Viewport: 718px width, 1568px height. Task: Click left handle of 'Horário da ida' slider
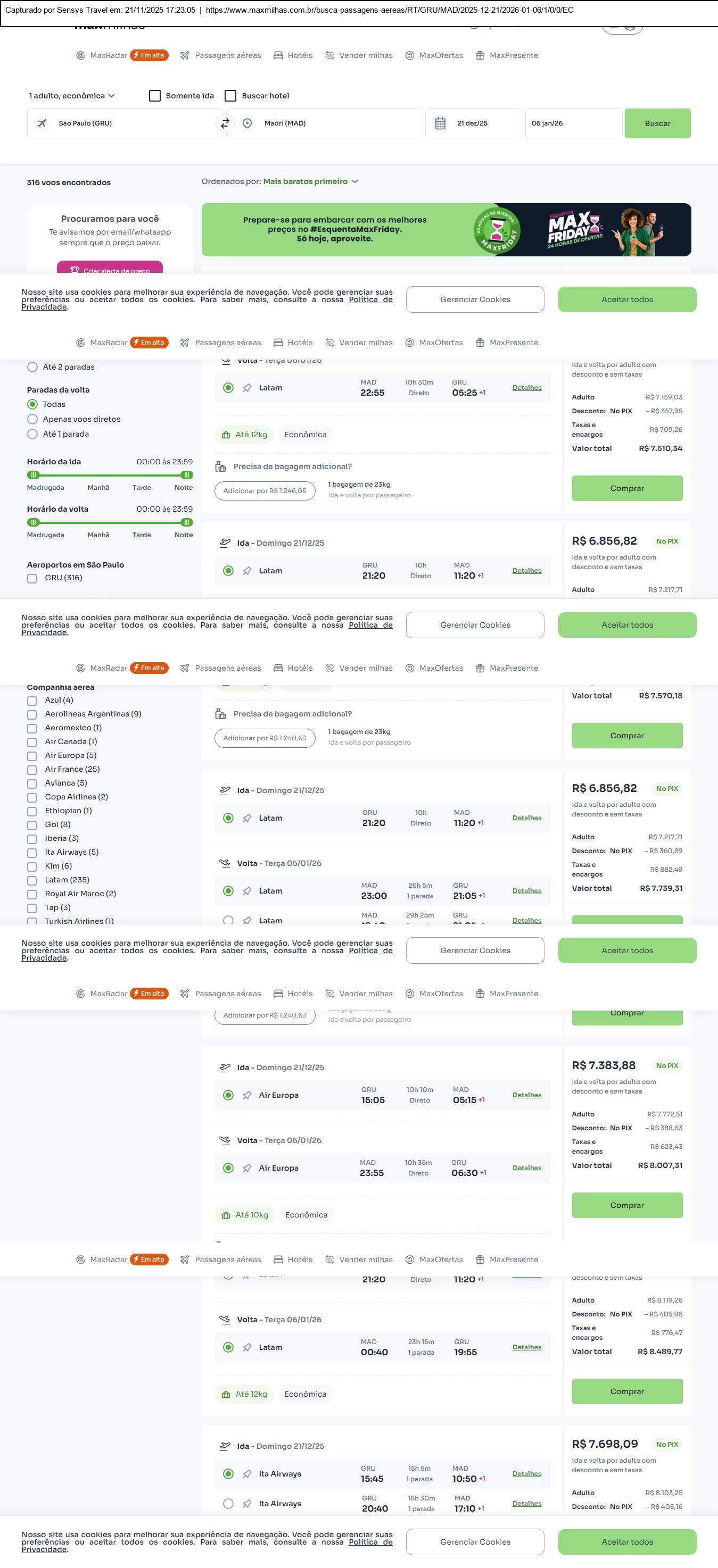point(34,475)
